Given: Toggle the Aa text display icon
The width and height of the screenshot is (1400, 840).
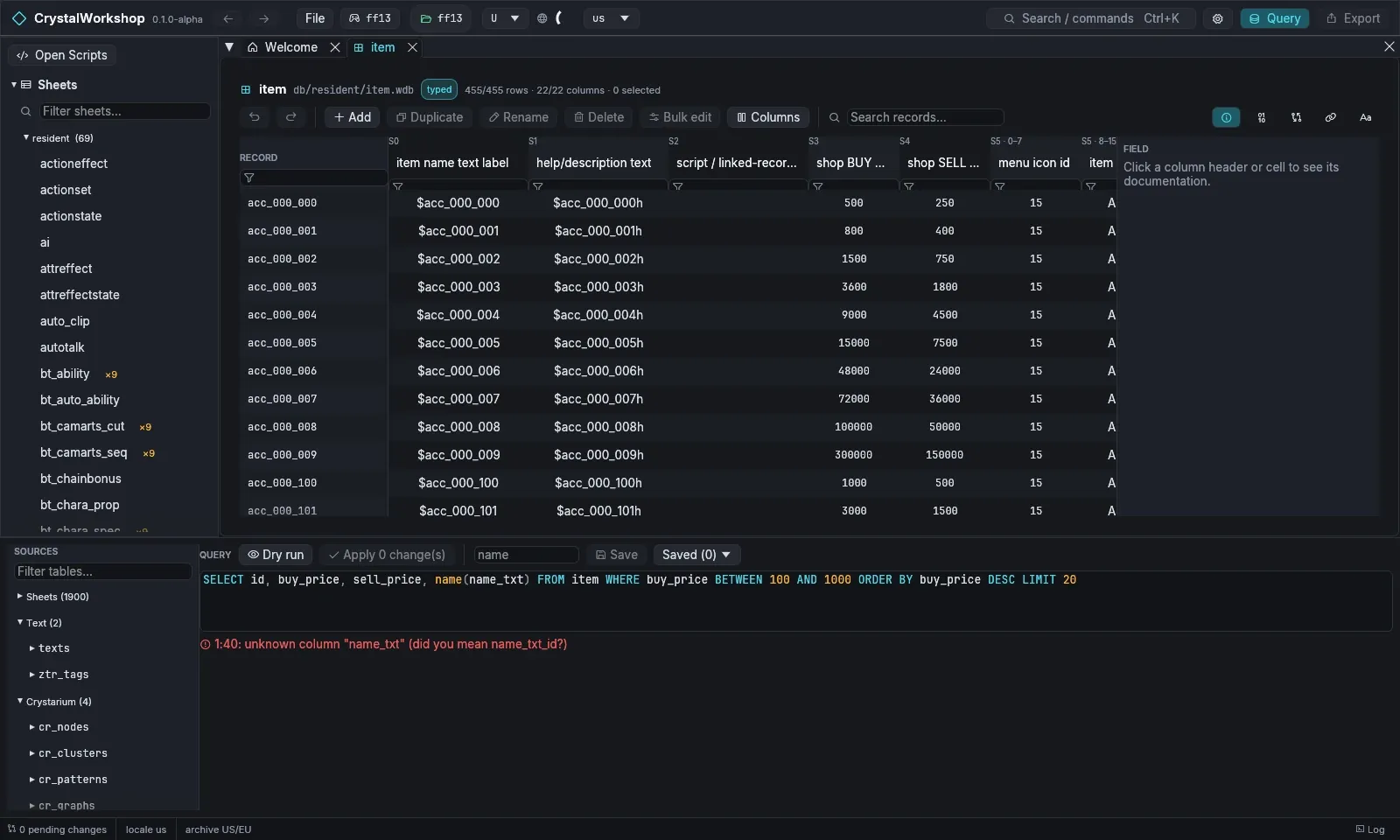Looking at the screenshot, I should [1365, 117].
